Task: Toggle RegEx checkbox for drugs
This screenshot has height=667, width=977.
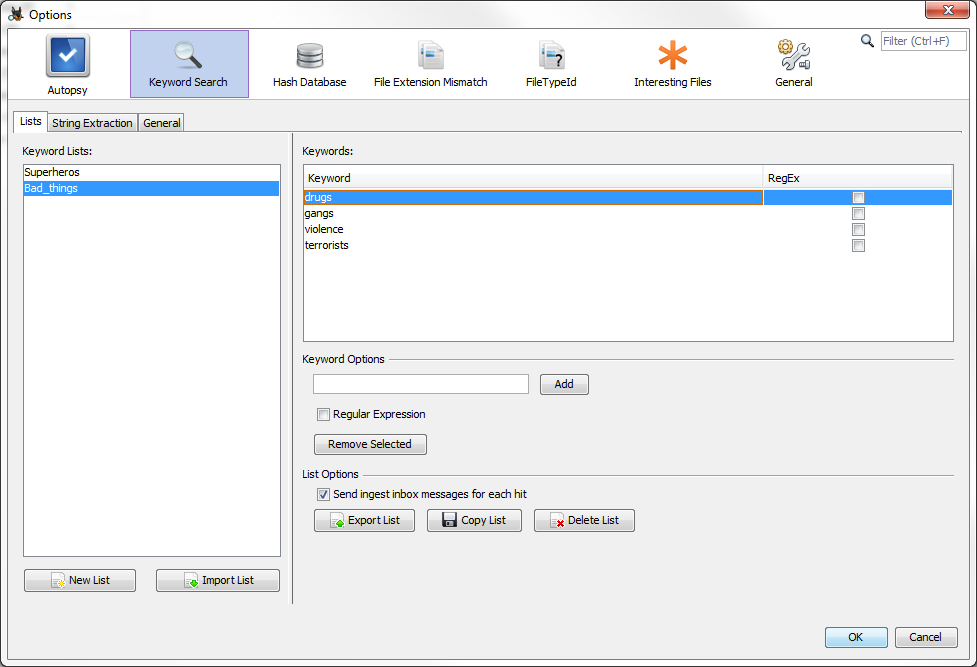Action: [858, 198]
